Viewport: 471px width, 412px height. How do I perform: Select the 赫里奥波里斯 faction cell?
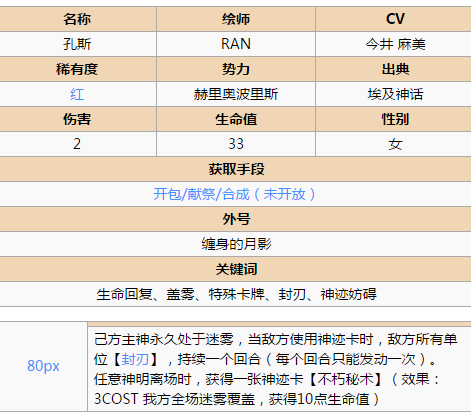(x=236, y=94)
